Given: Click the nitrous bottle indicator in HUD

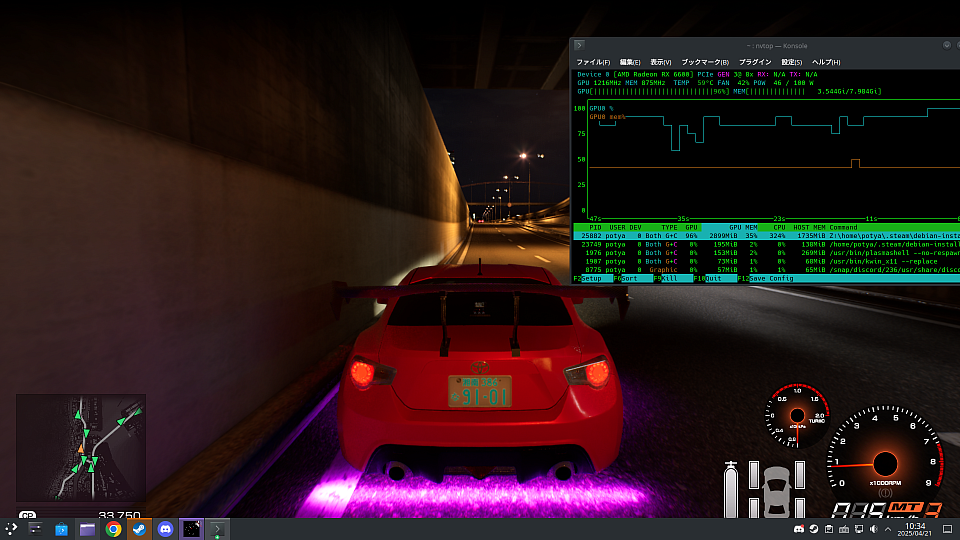Looking at the screenshot, I should point(730,490).
